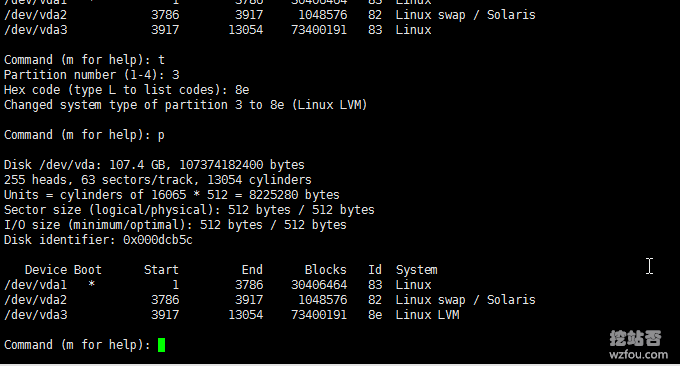680x366 pixels.
Task: Click the 'Blocks' column header
Action: tap(326, 270)
